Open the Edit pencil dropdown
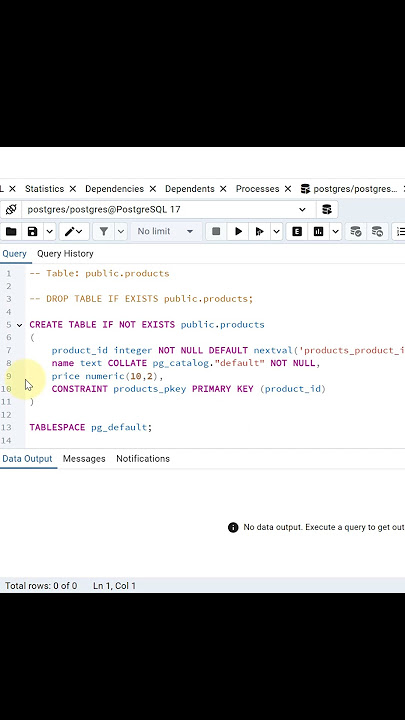This screenshot has height=720, width=405. pos(73,231)
